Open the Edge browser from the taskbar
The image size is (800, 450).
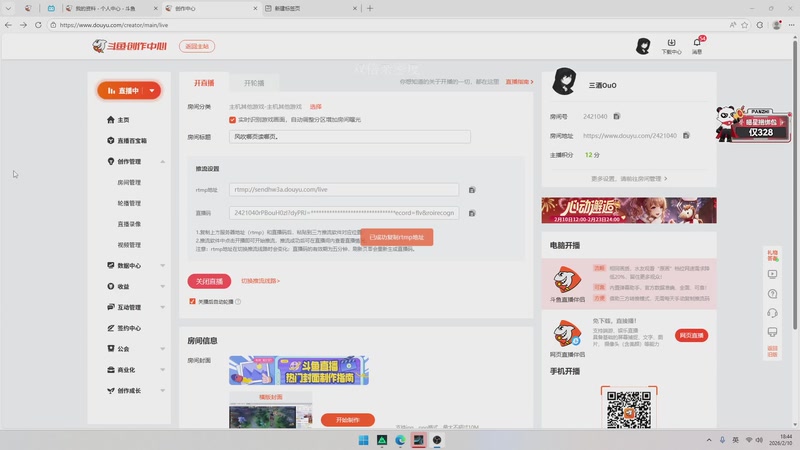400,440
